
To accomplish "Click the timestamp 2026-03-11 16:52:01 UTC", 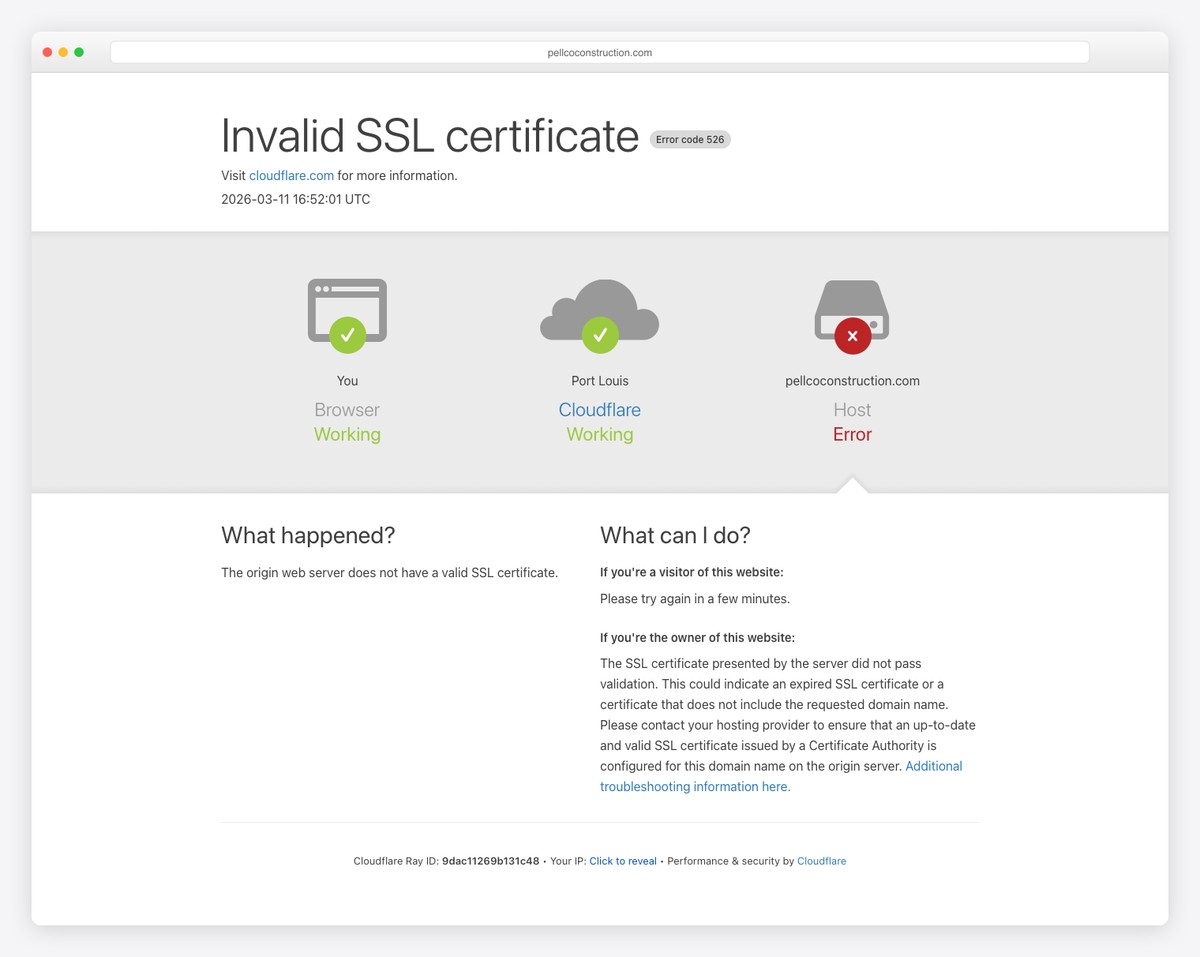I will click(296, 199).
